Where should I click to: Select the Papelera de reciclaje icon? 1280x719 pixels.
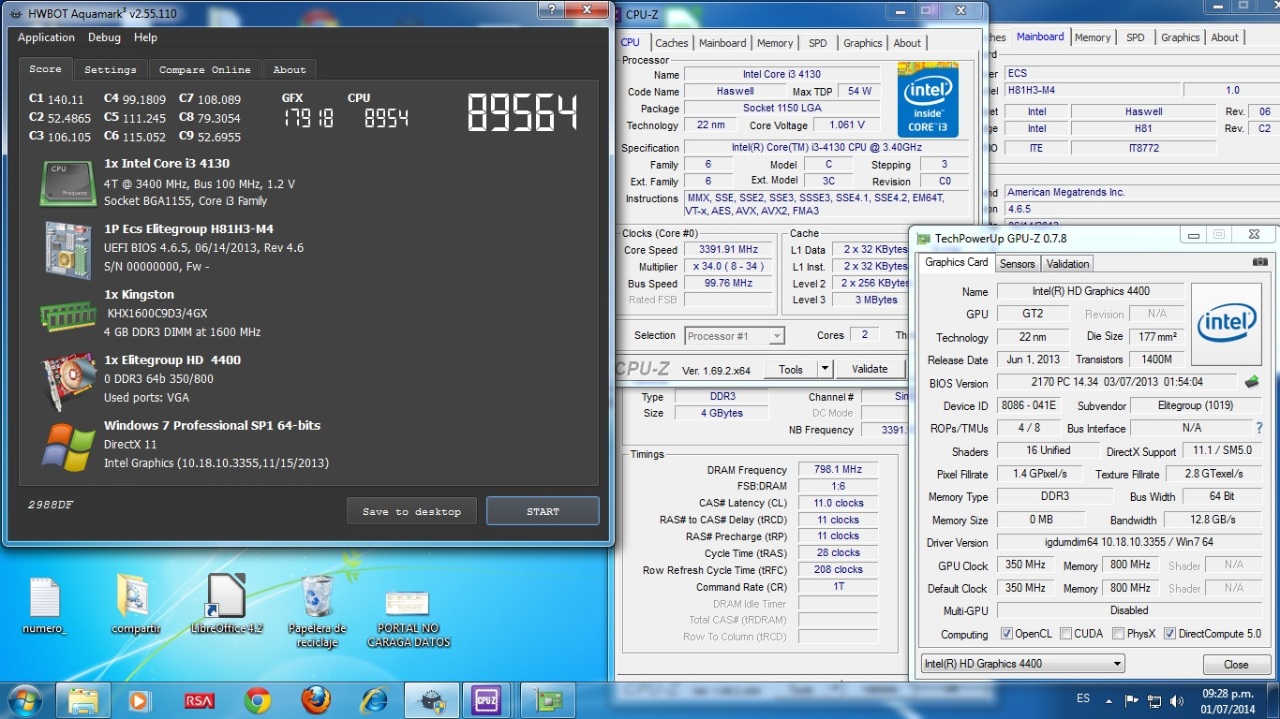pos(317,611)
